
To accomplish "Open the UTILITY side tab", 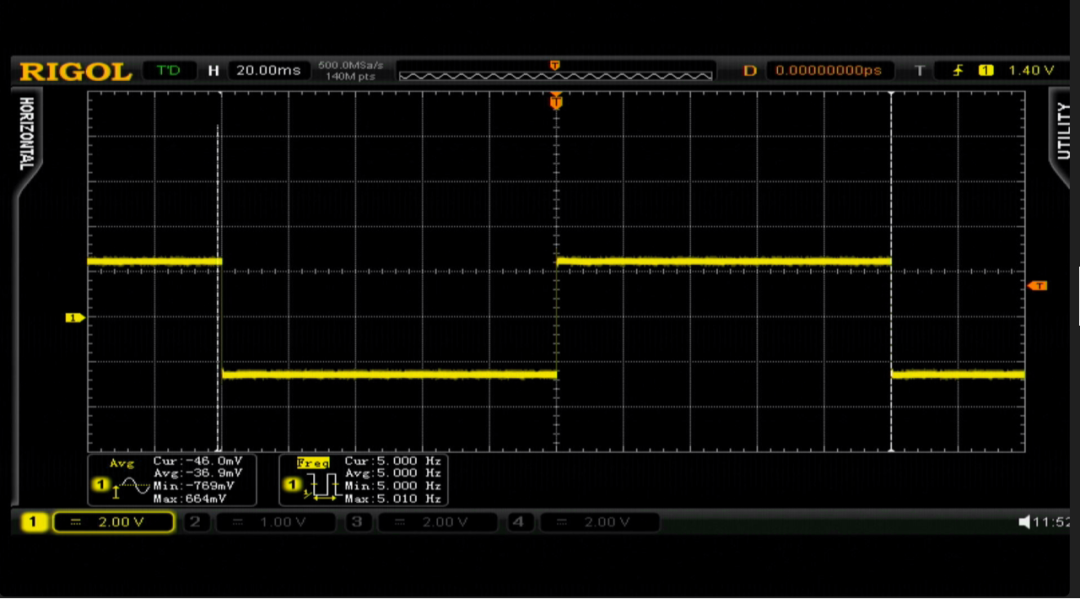I will pyautogui.click(x=1063, y=131).
